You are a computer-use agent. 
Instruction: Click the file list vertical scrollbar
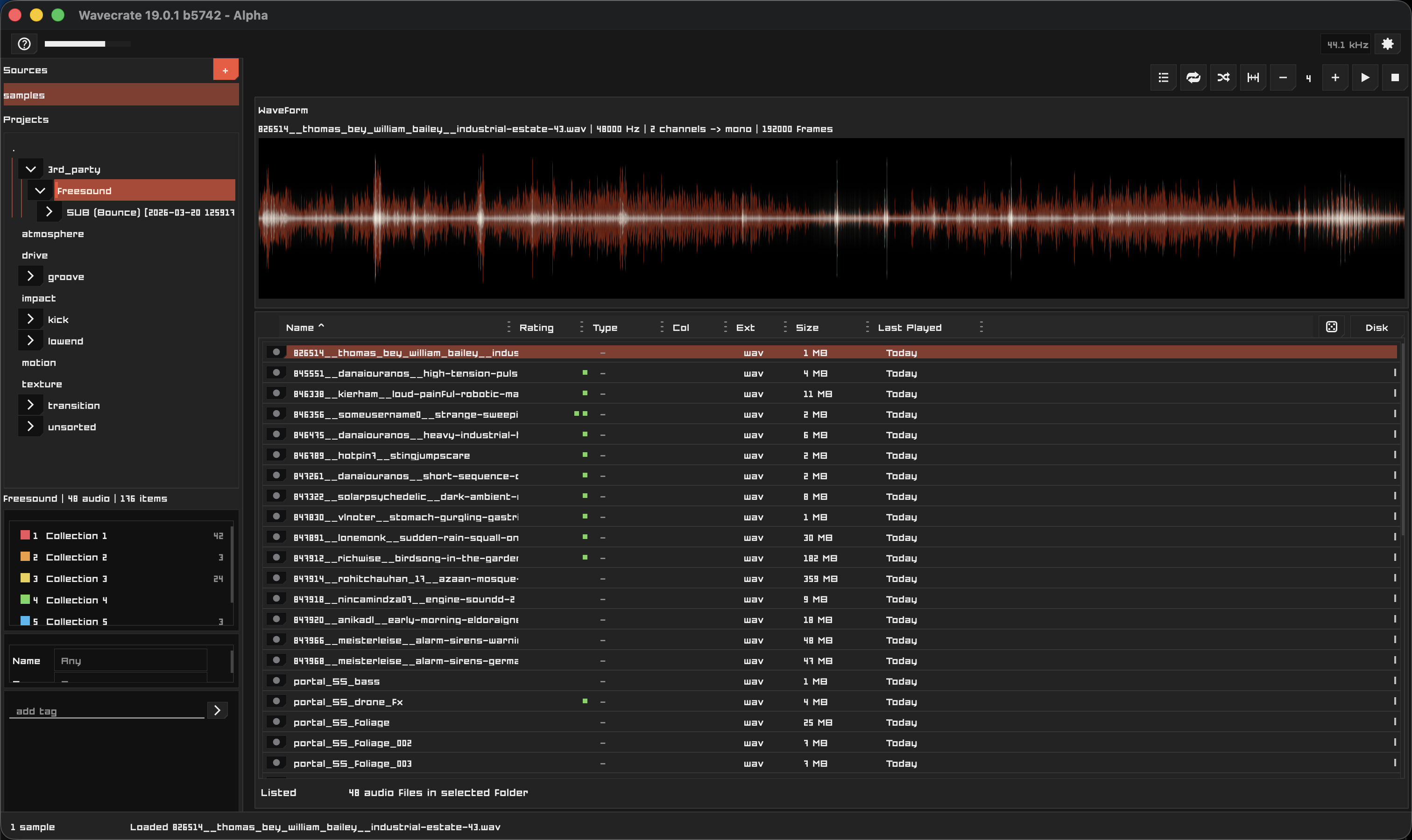tap(1403, 439)
